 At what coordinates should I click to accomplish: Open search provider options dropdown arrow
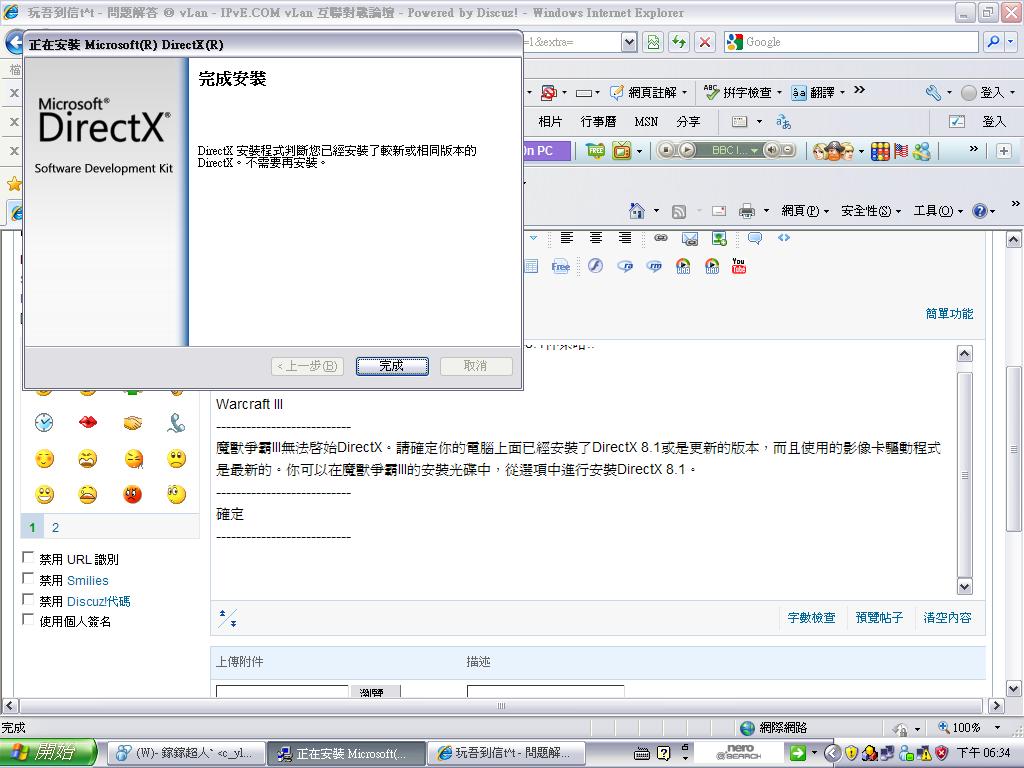pos(1010,42)
